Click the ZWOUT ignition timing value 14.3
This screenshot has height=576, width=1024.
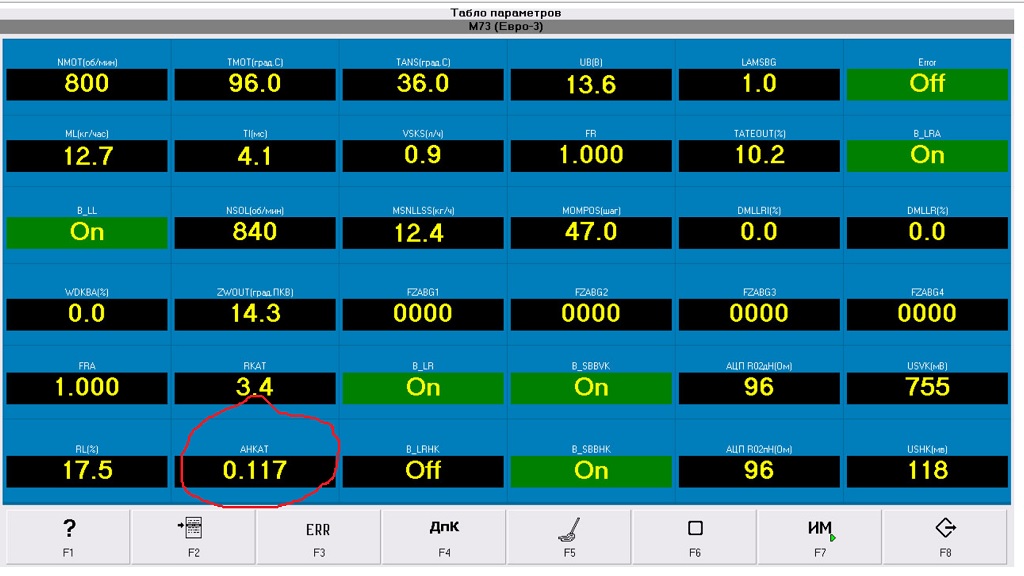coord(255,314)
